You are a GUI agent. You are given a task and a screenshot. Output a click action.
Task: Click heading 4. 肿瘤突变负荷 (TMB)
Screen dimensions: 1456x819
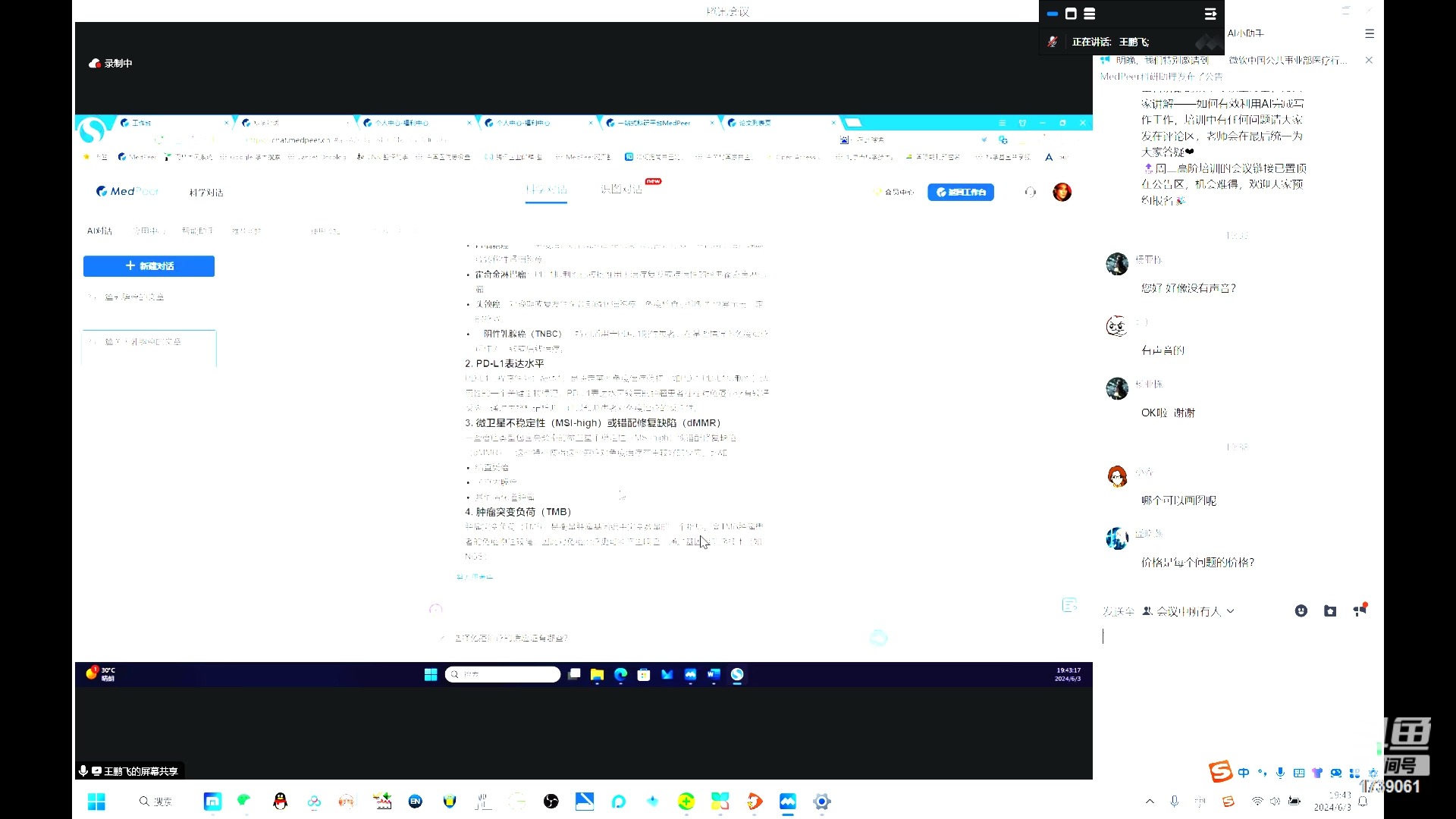click(x=519, y=512)
